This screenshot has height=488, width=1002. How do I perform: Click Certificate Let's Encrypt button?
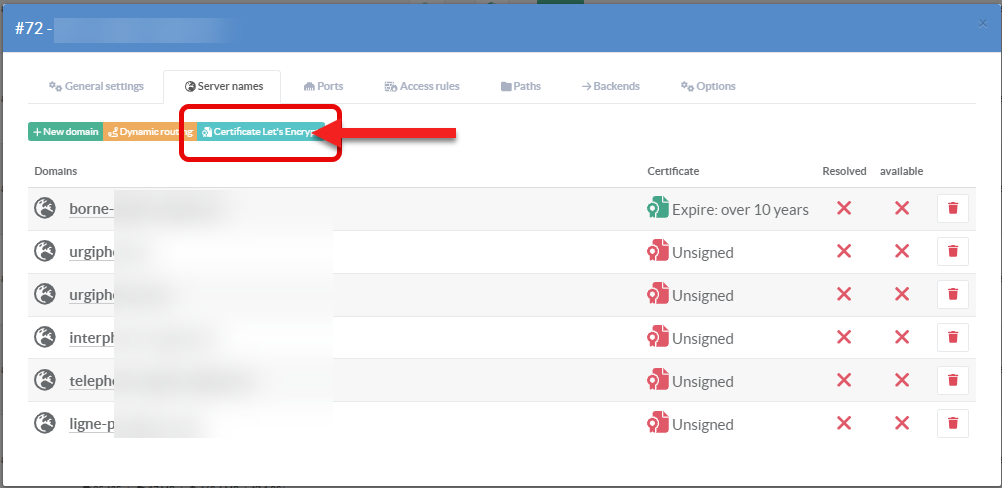(x=260, y=132)
